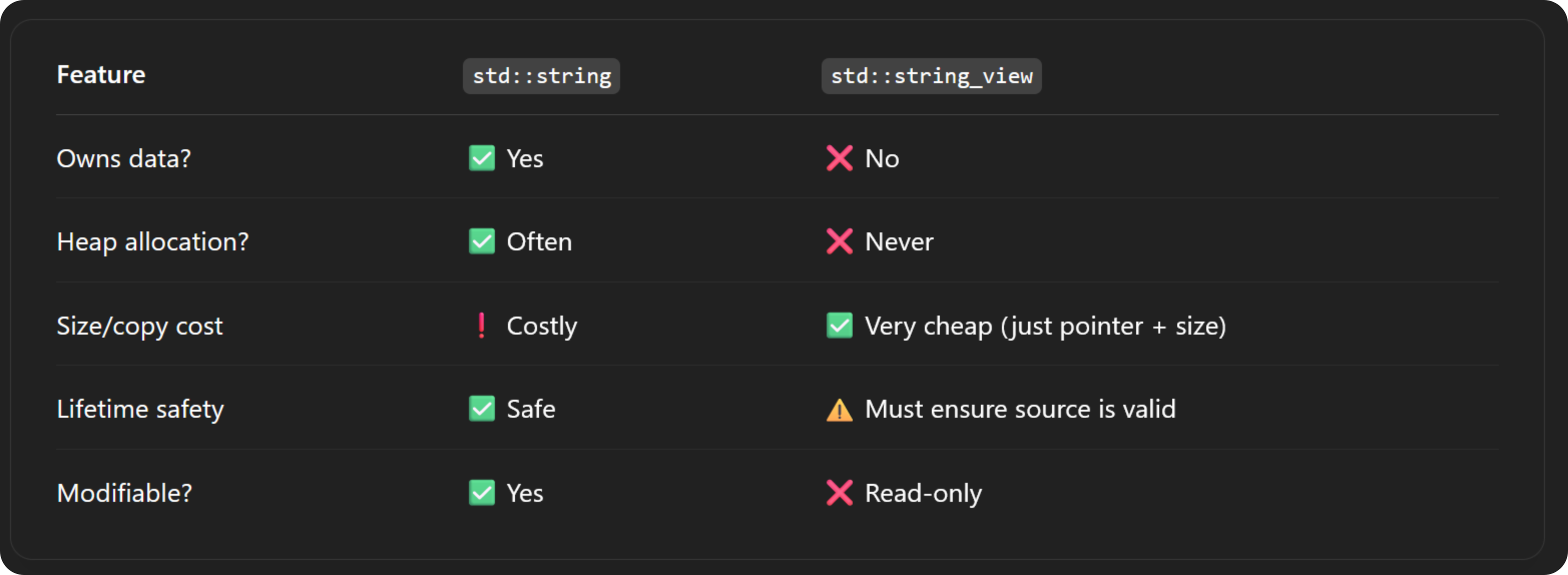This screenshot has height=575, width=1568.
Task: Click the yellow warning triangle icon
Action: coord(840,410)
